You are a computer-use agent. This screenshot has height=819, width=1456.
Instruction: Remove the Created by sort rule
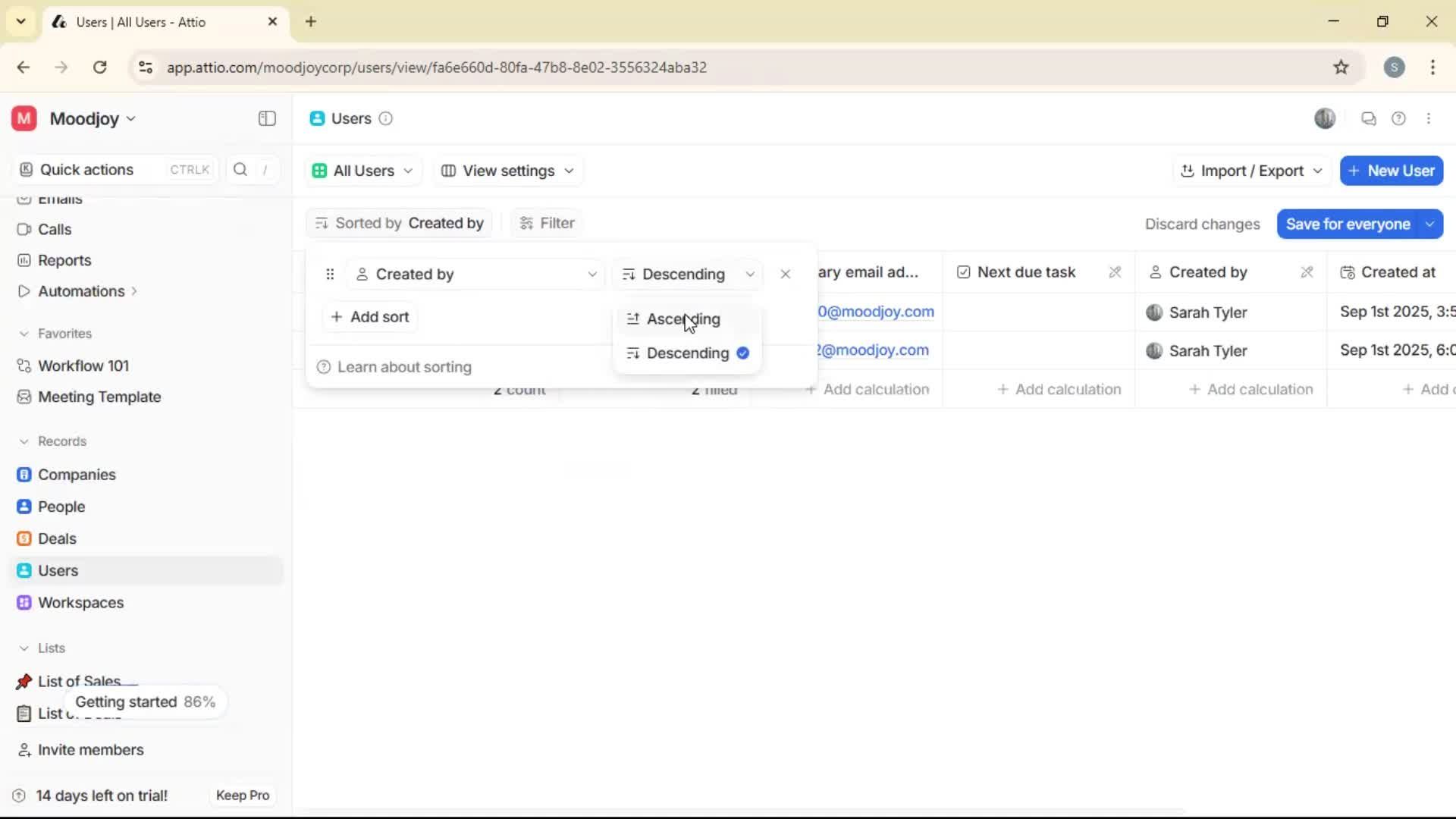786,274
